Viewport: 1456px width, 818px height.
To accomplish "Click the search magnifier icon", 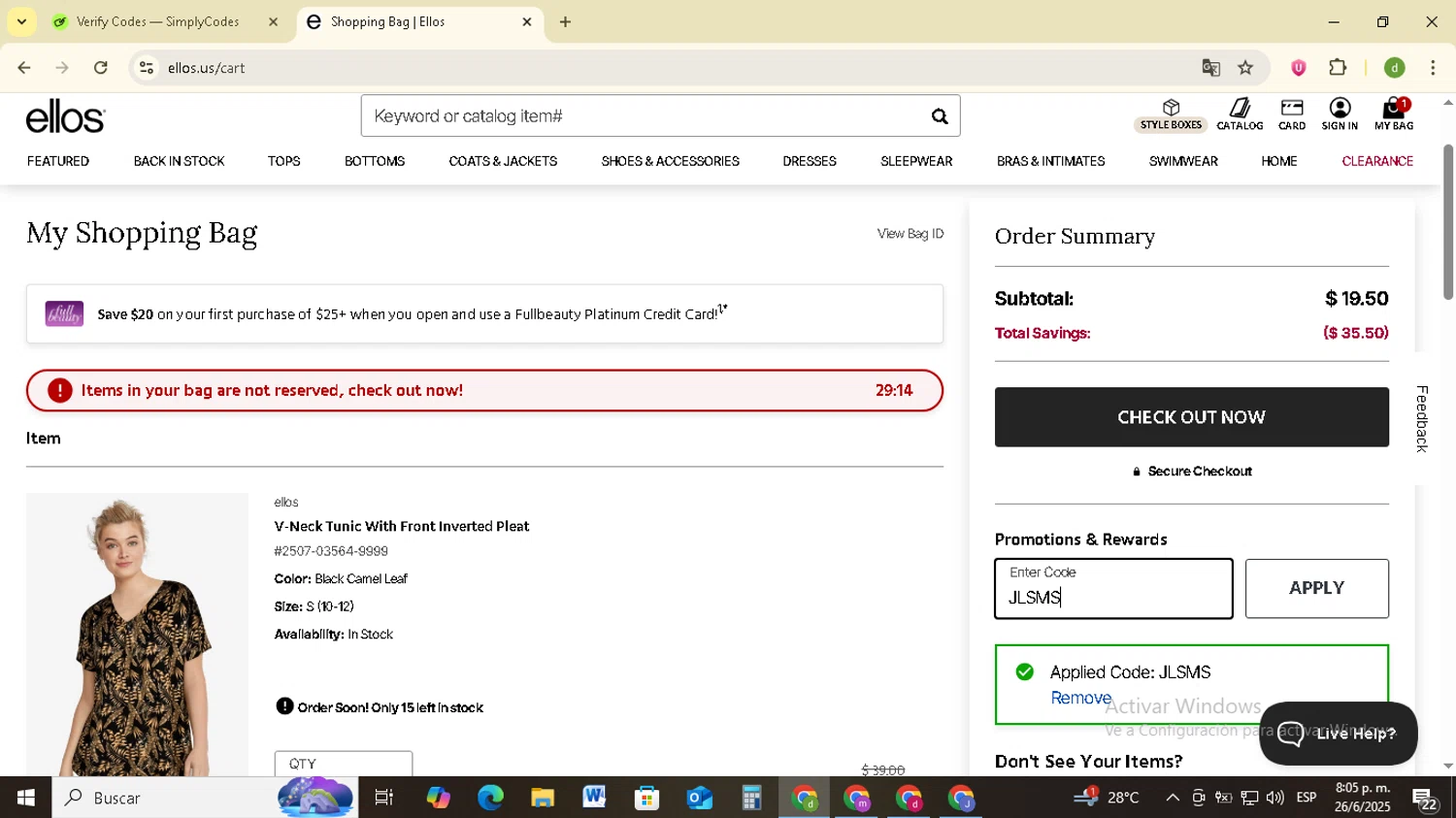I will (x=939, y=116).
